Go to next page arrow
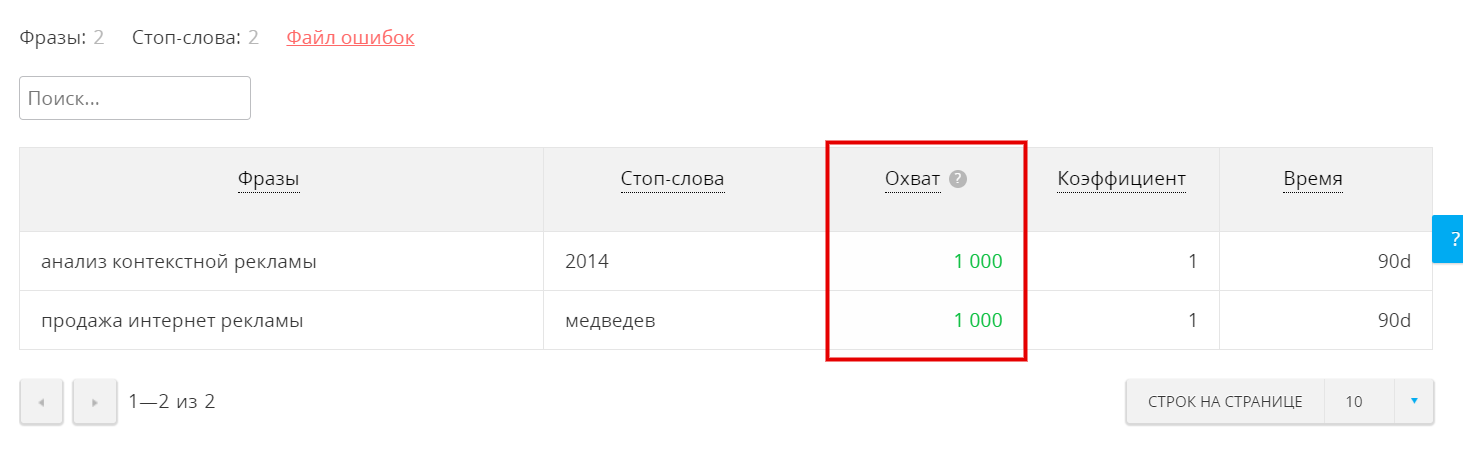1463x455 pixels. click(x=95, y=402)
